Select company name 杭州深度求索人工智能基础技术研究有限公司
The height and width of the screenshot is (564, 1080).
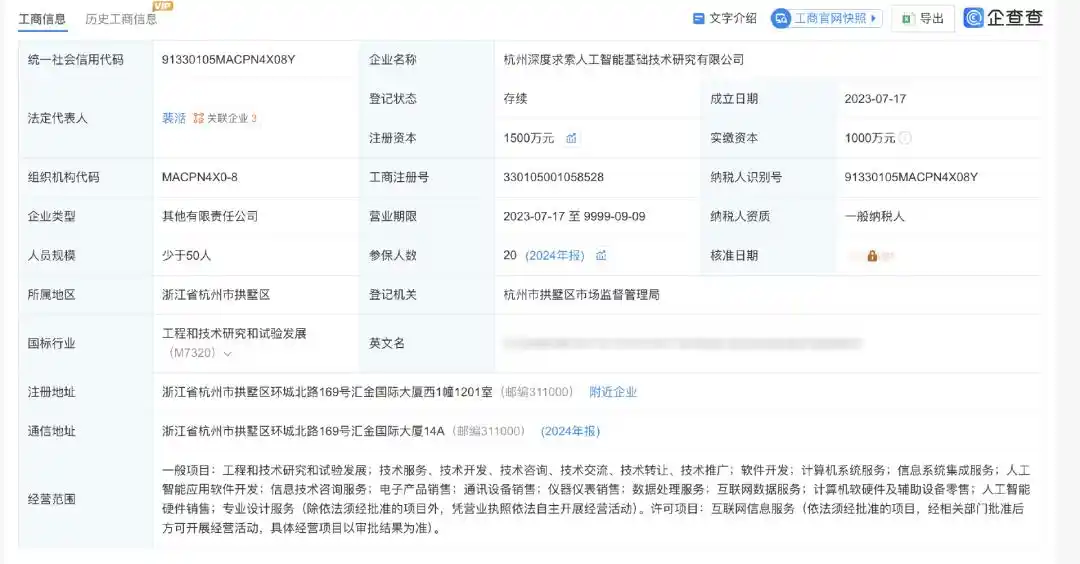pos(623,60)
